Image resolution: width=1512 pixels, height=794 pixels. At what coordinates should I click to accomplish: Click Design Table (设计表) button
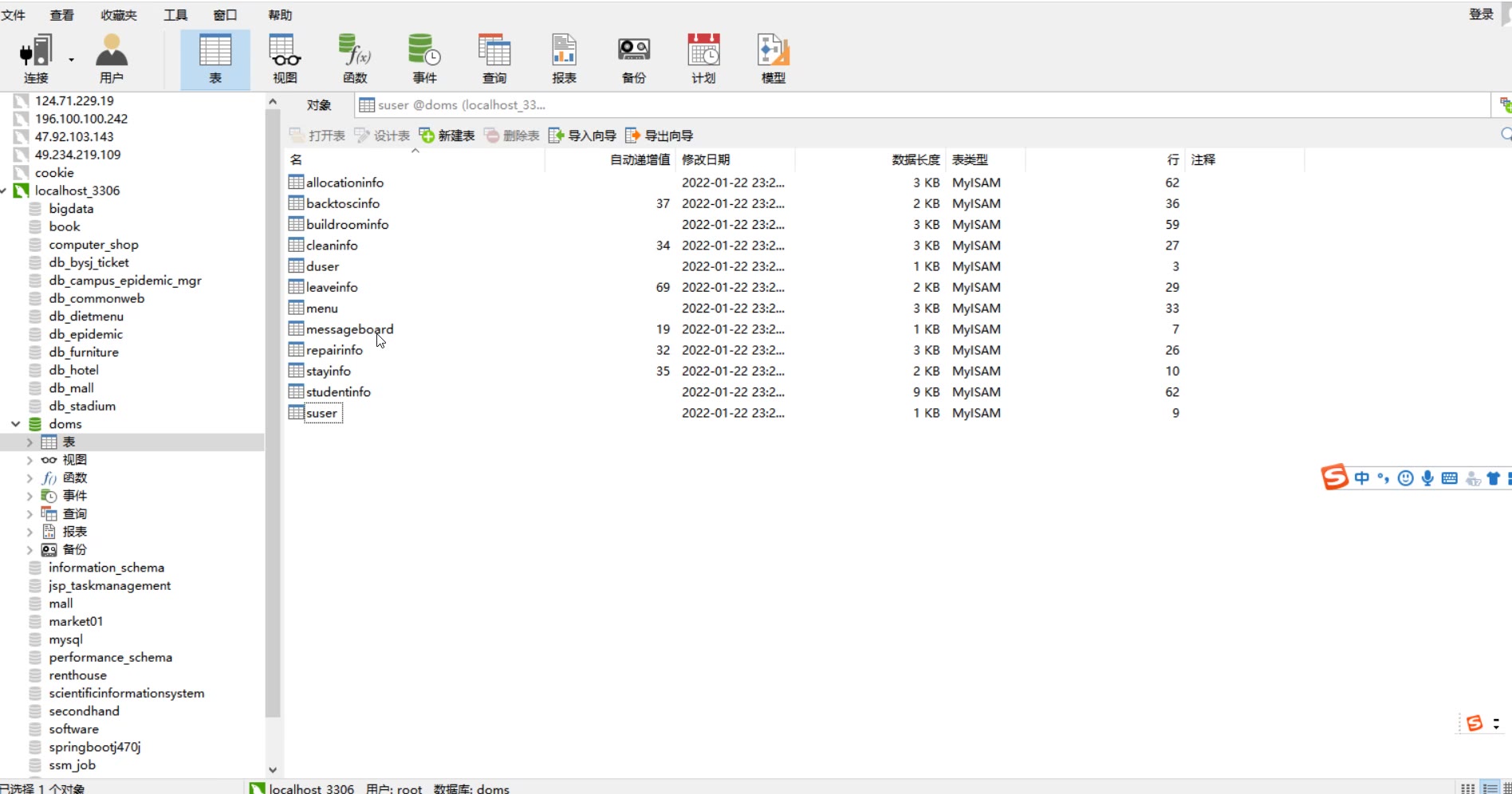[x=382, y=136]
